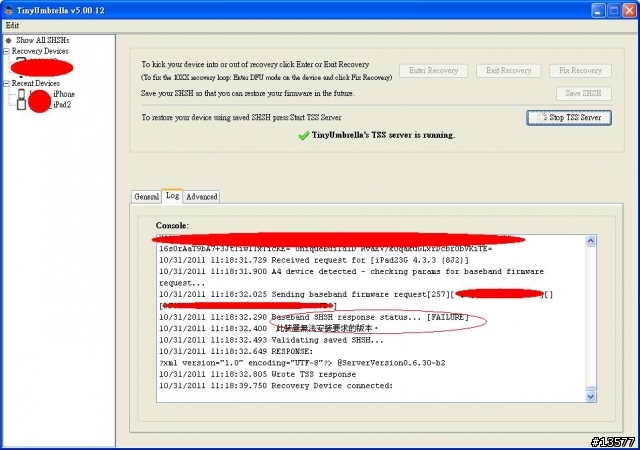Click the 'Validating saved SHSH...' log line
Viewport: 640px width, 450px height.
click(271, 340)
